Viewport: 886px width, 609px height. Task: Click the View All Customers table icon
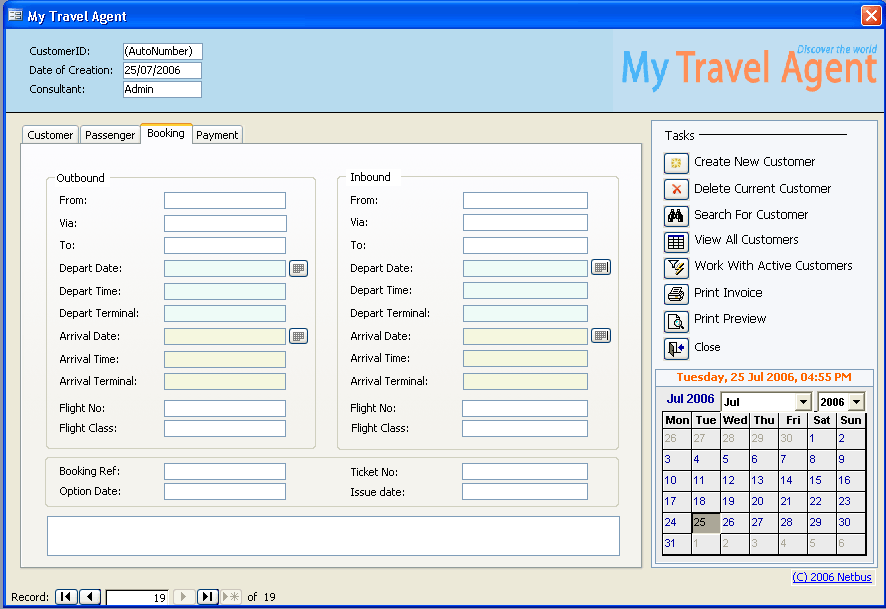coord(676,241)
